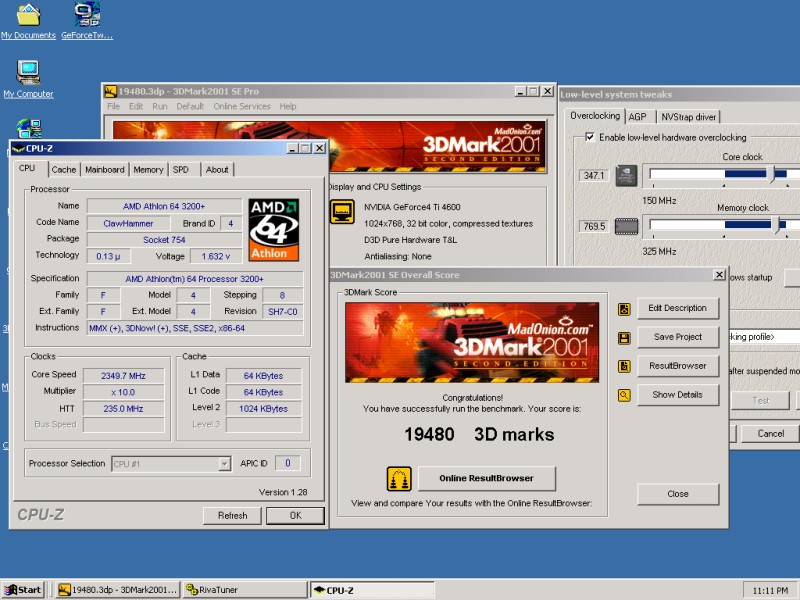Click the 3DMark2001 banner in Overall Score dialog
The height and width of the screenshot is (600, 800).
[x=472, y=342]
